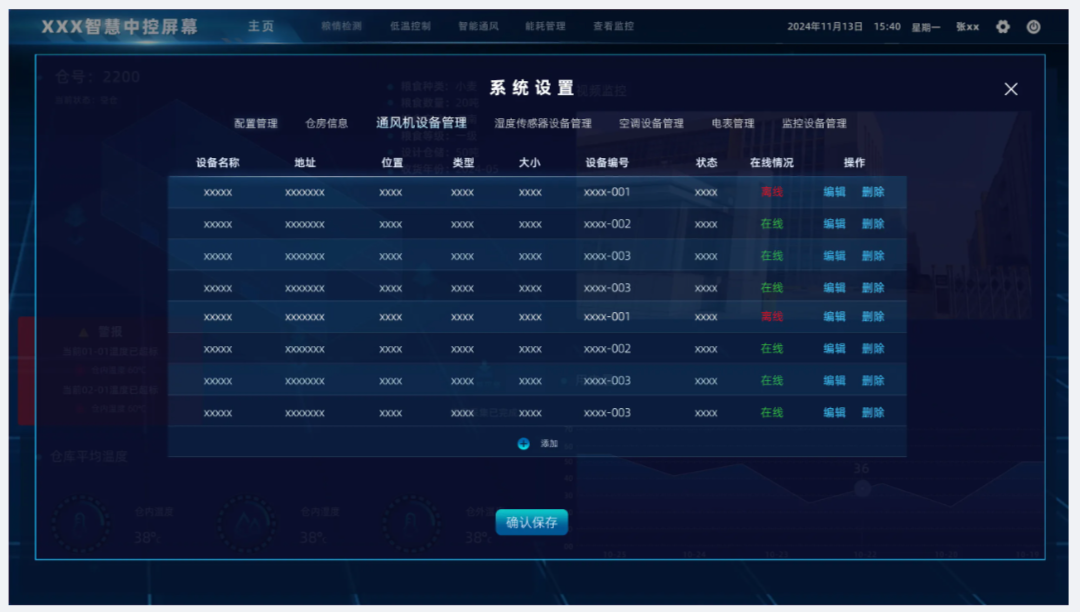Open the 能耗管理 menu item
The image size is (1080, 612).
(546, 27)
